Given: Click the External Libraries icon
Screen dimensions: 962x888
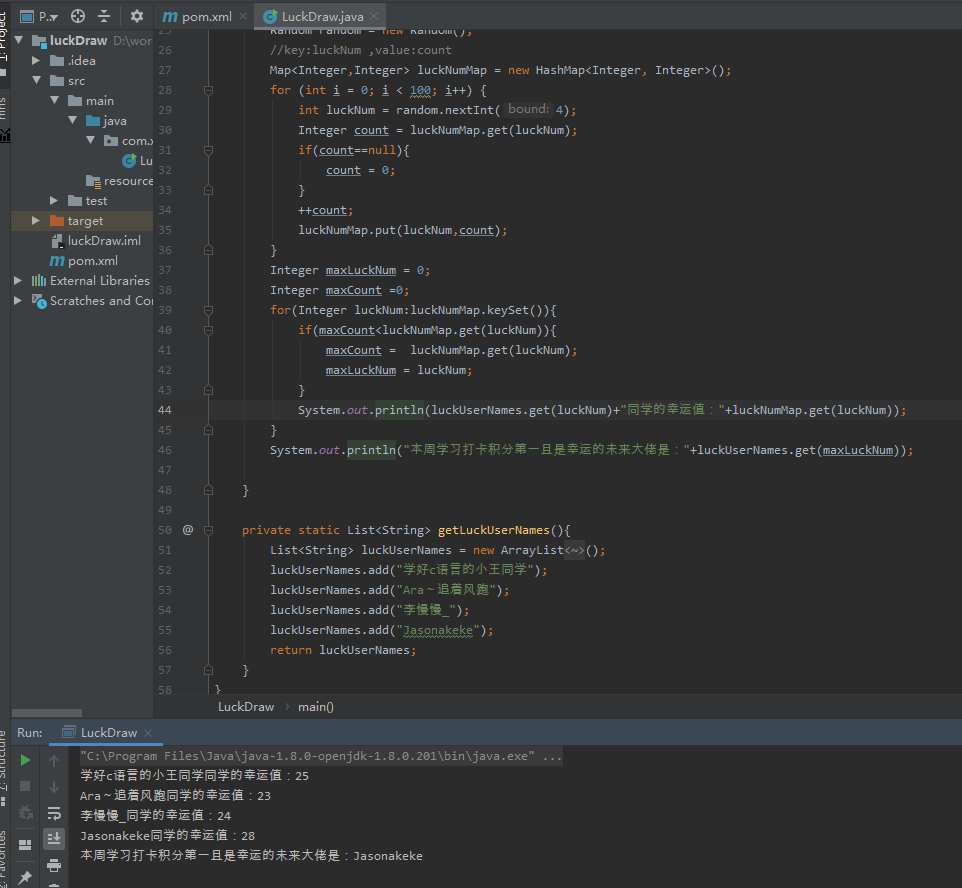Looking at the screenshot, I should tap(39, 280).
